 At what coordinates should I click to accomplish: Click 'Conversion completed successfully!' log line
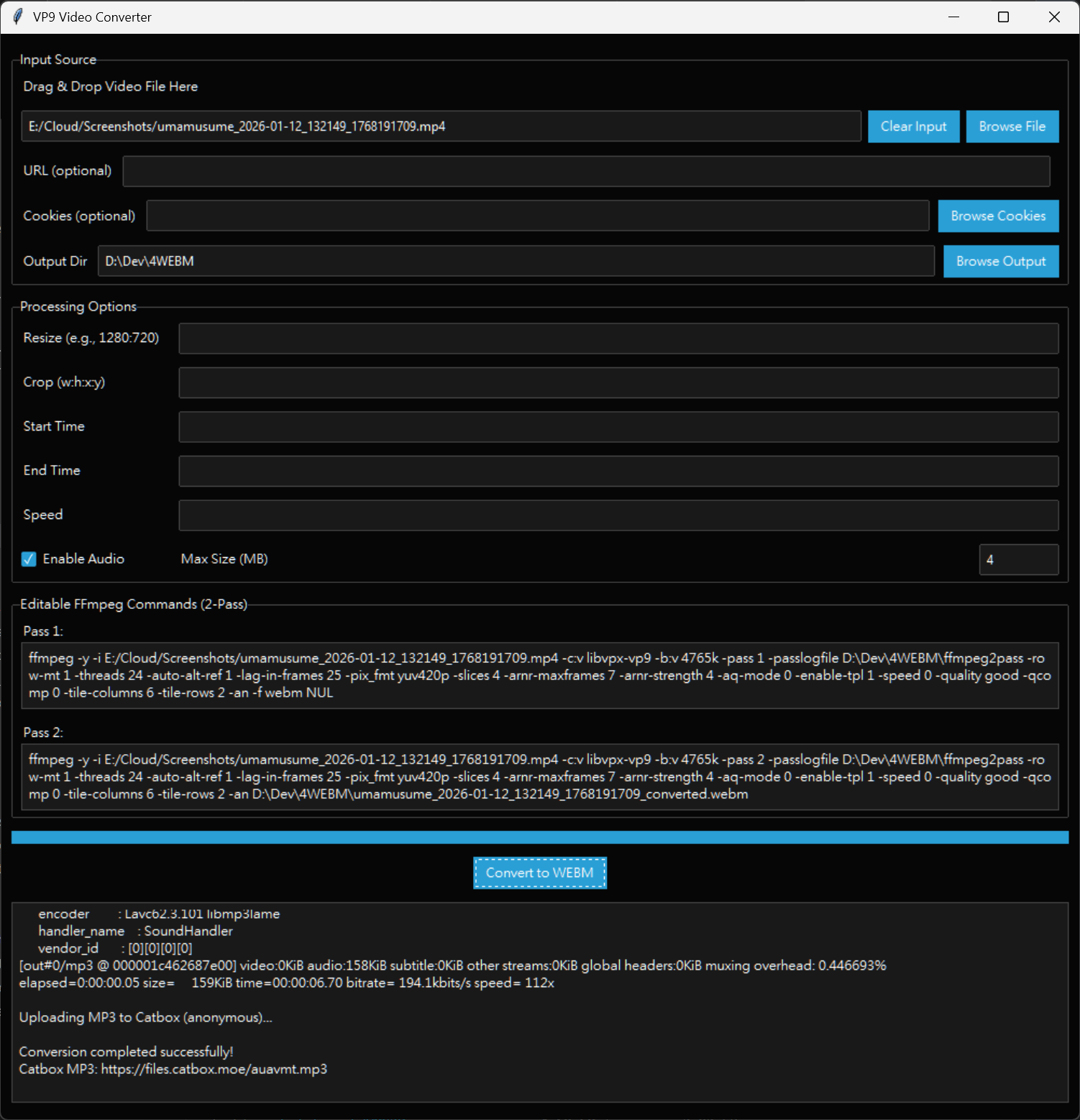coord(126,1052)
